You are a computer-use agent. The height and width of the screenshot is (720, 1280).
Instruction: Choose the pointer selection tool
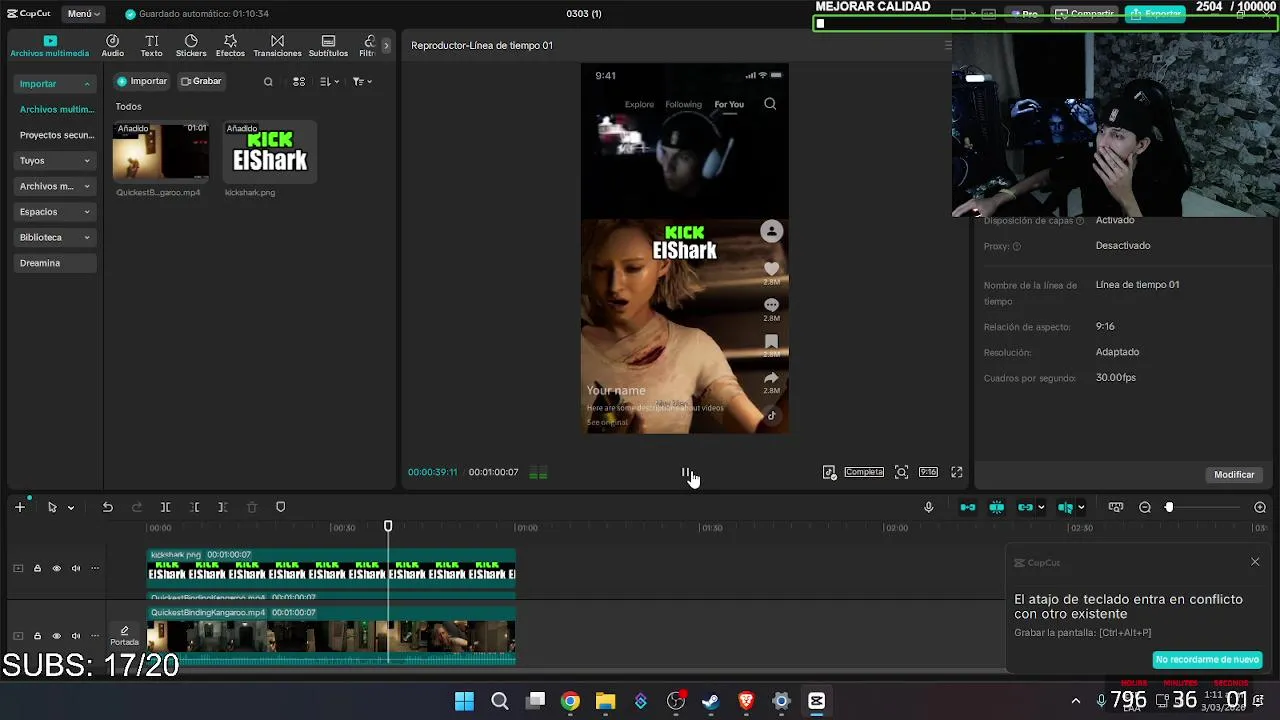(x=52, y=507)
